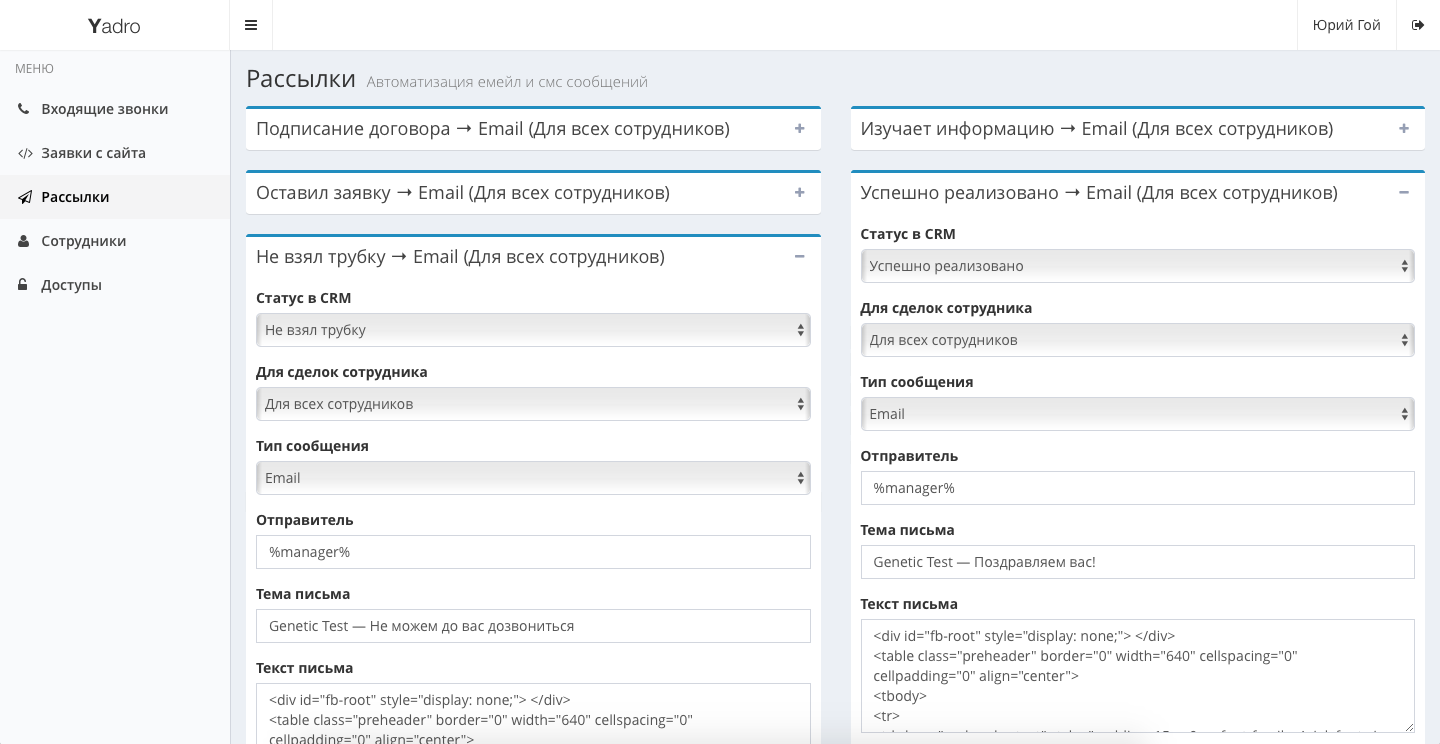The image size is (1440, 744).
Task: Click the user icon for Сотрудники
Action: click(23, 241)
